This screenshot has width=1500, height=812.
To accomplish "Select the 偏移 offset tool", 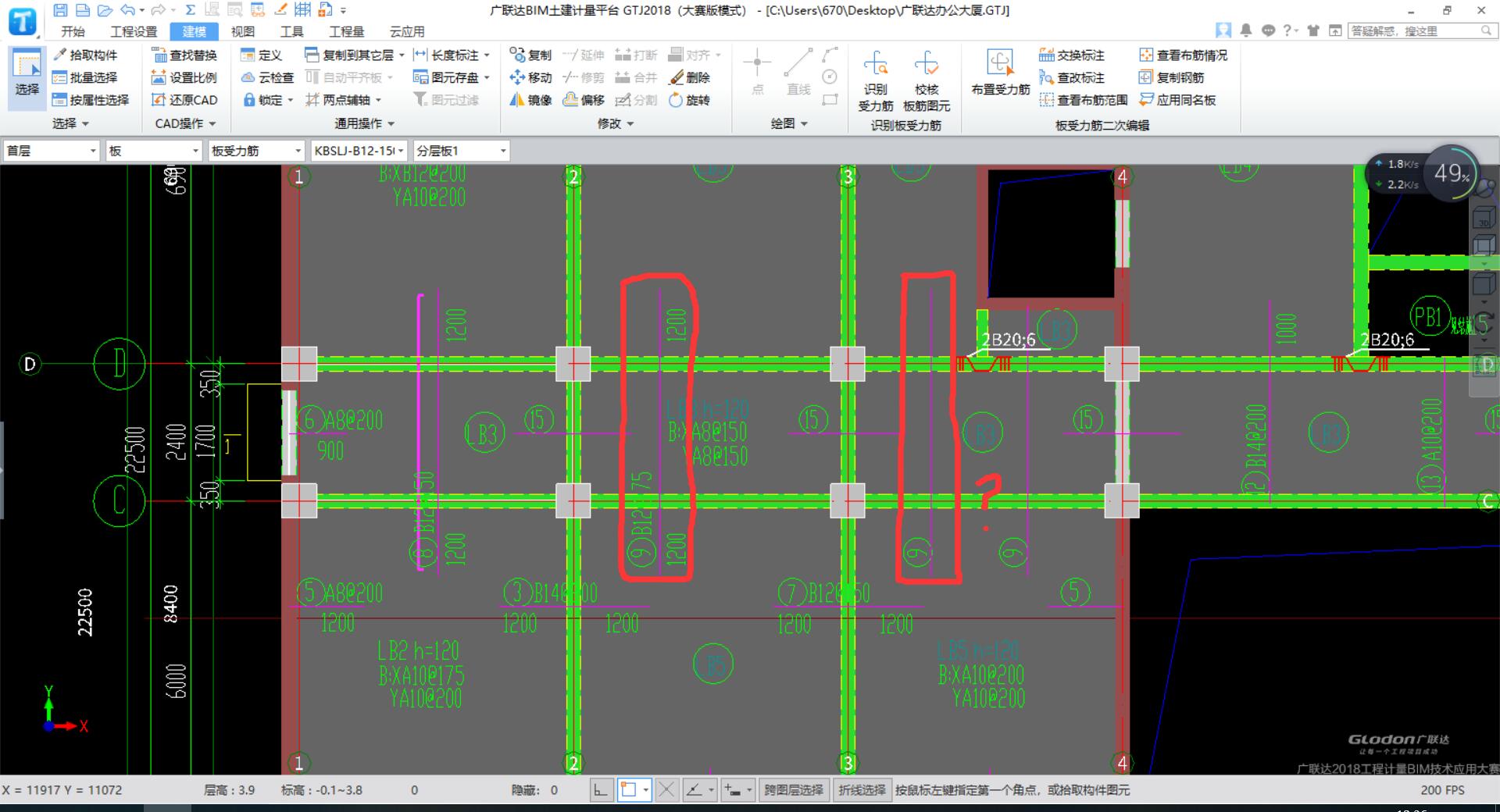I will (x=584, y=100).
